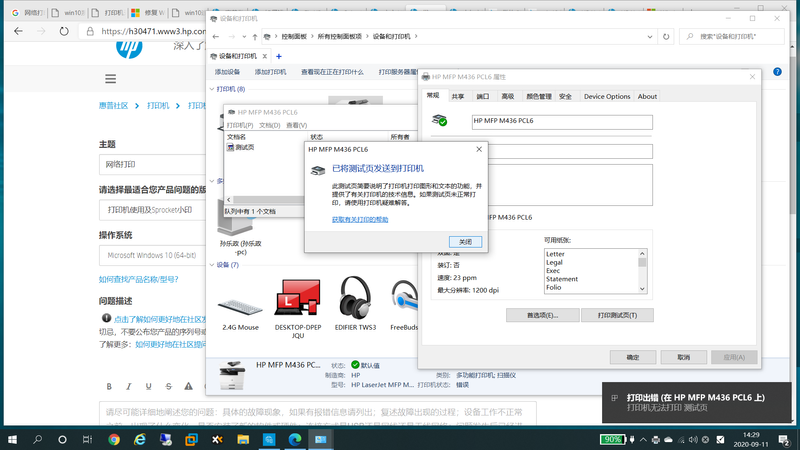Screen dimensions: 800x450
Task: Open the 打印机(P) menu in print queue
Action: 240,126
